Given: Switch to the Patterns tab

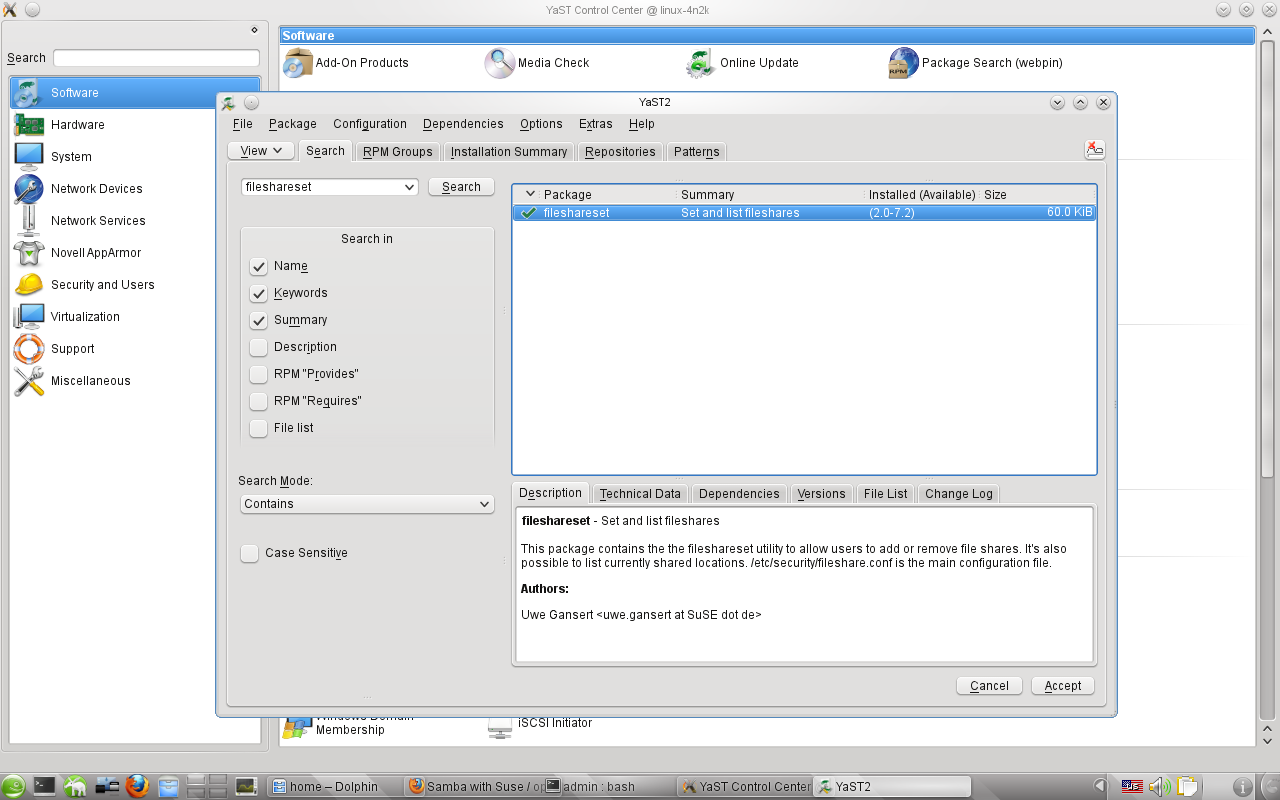Looking at the screenshot, I should [697, 152].
